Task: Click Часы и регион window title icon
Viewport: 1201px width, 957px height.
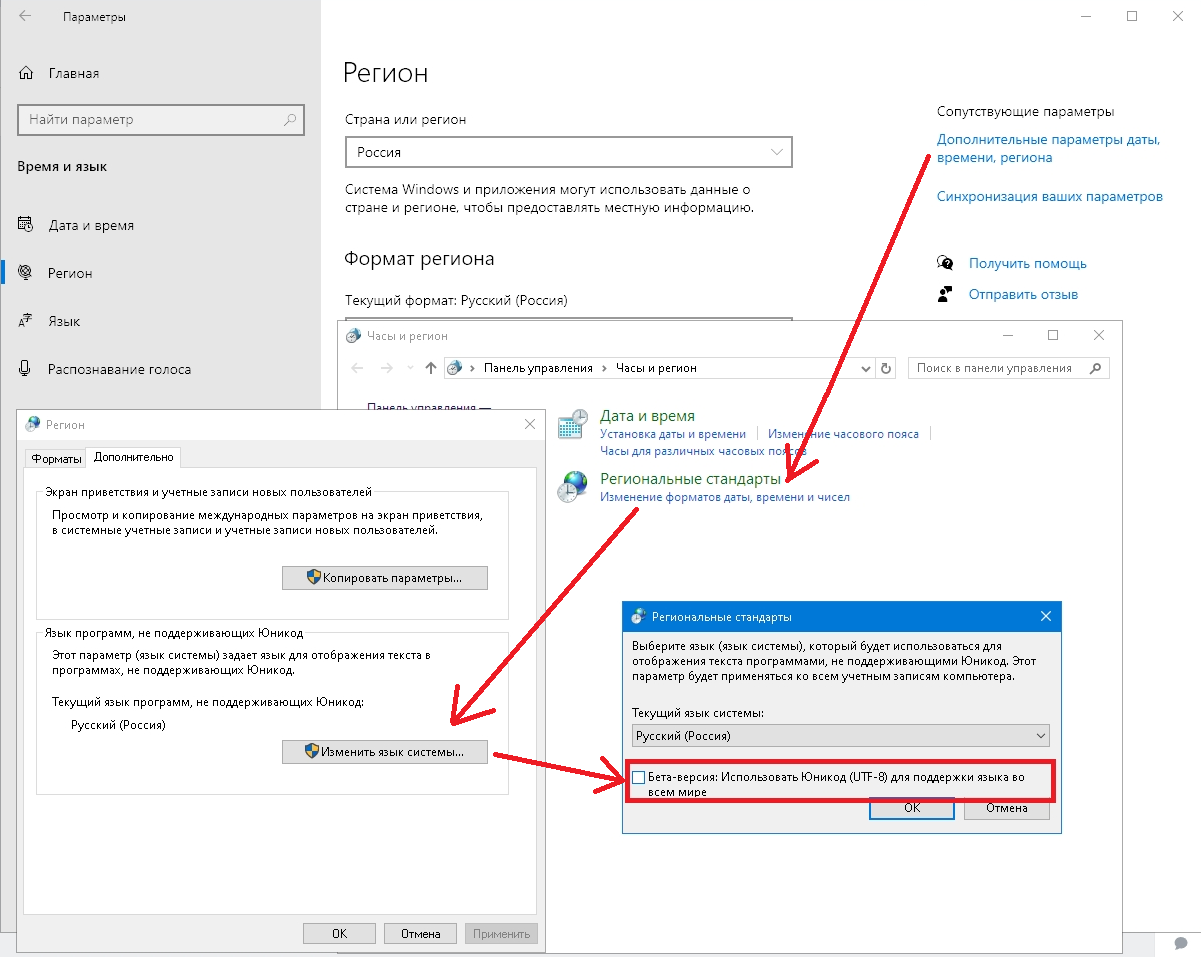Action: point(352,336)
